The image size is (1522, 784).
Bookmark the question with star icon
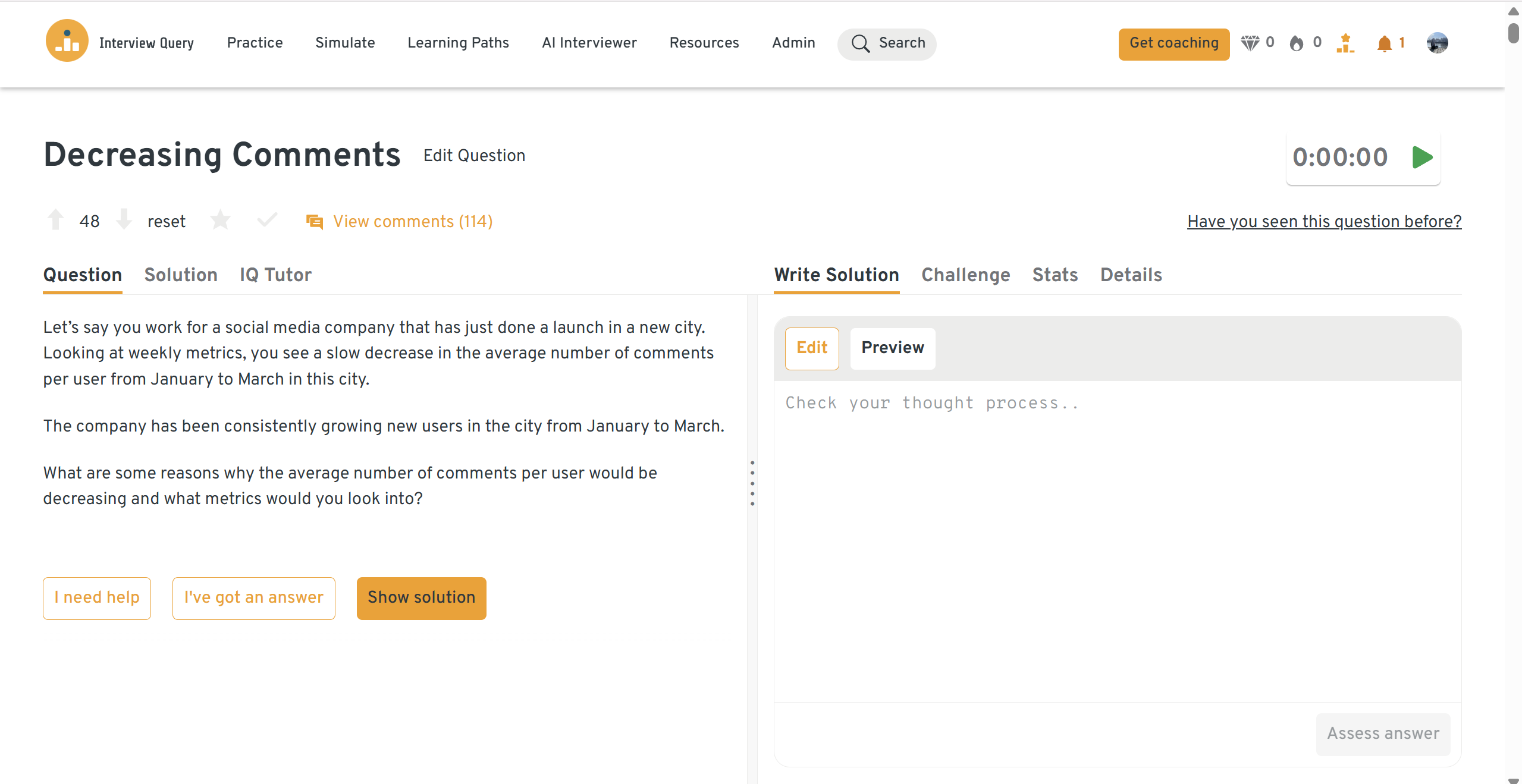(x=220, y=221)
